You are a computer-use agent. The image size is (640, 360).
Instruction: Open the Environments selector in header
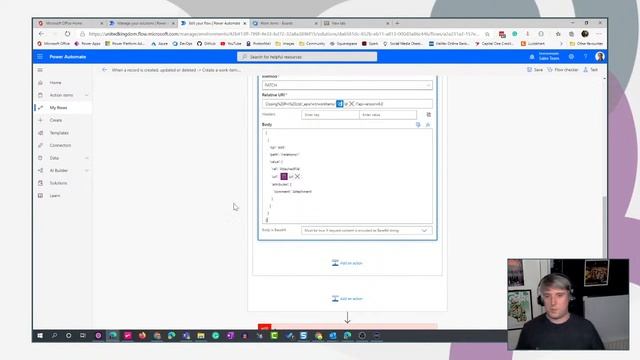click(549, 57)
